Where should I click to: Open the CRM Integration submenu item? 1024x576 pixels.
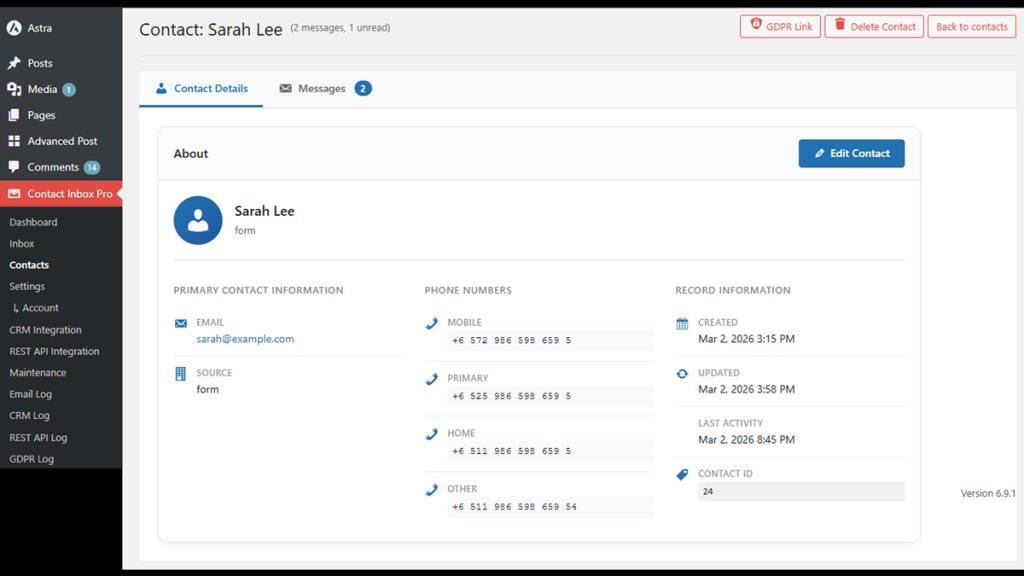tap(45, 330)
